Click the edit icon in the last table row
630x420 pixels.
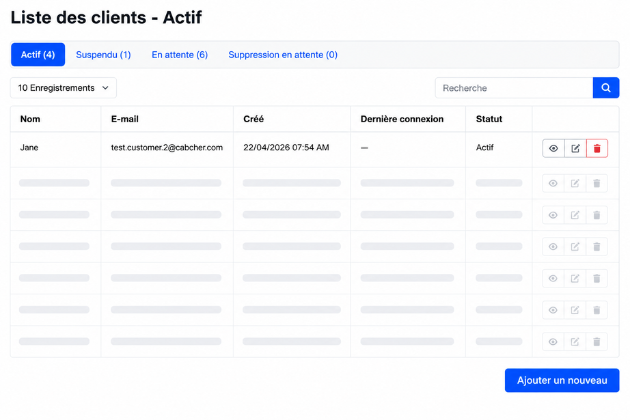pos(575,342)
